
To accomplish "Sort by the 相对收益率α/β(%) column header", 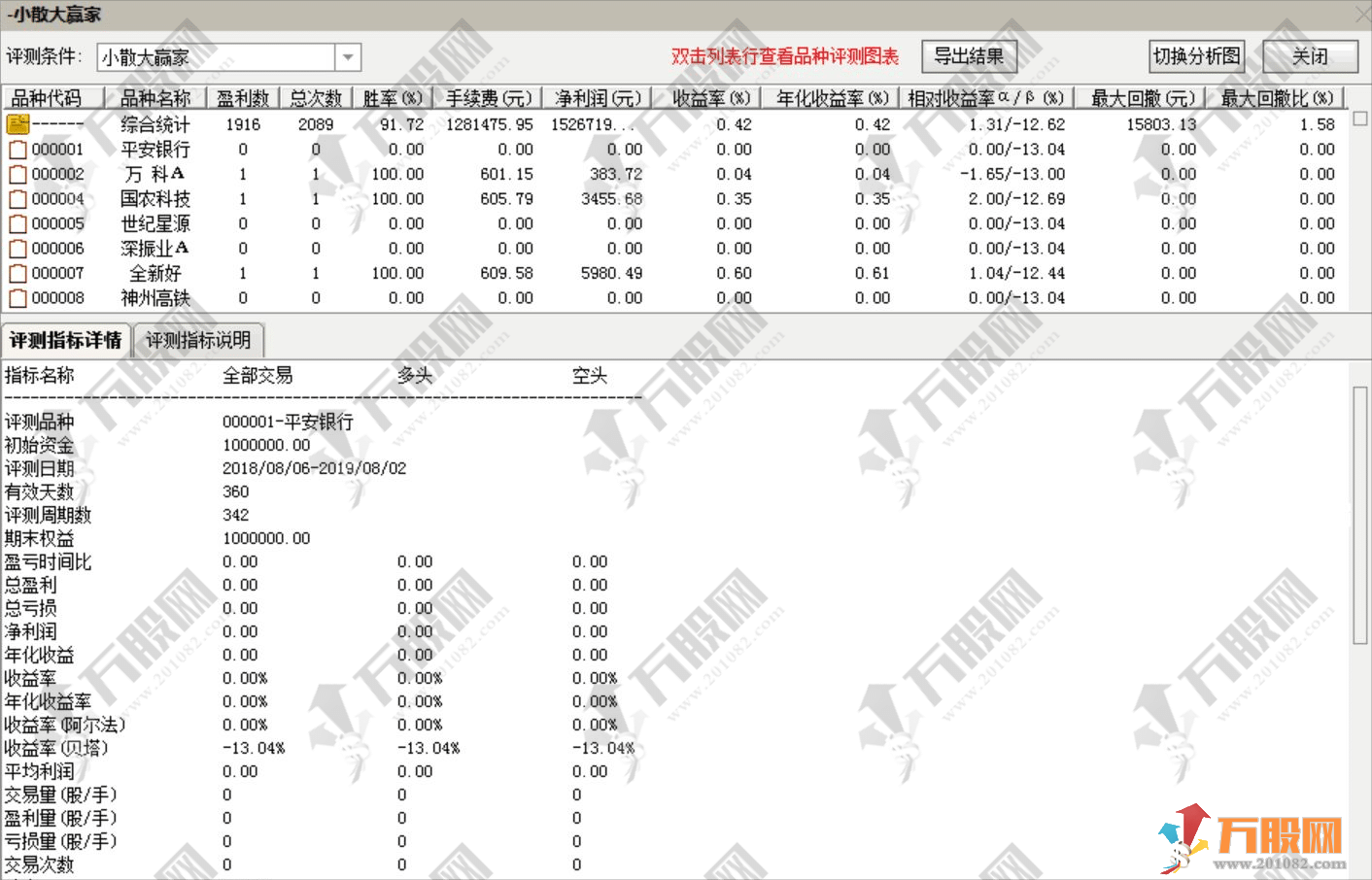I will pos(985,98).
